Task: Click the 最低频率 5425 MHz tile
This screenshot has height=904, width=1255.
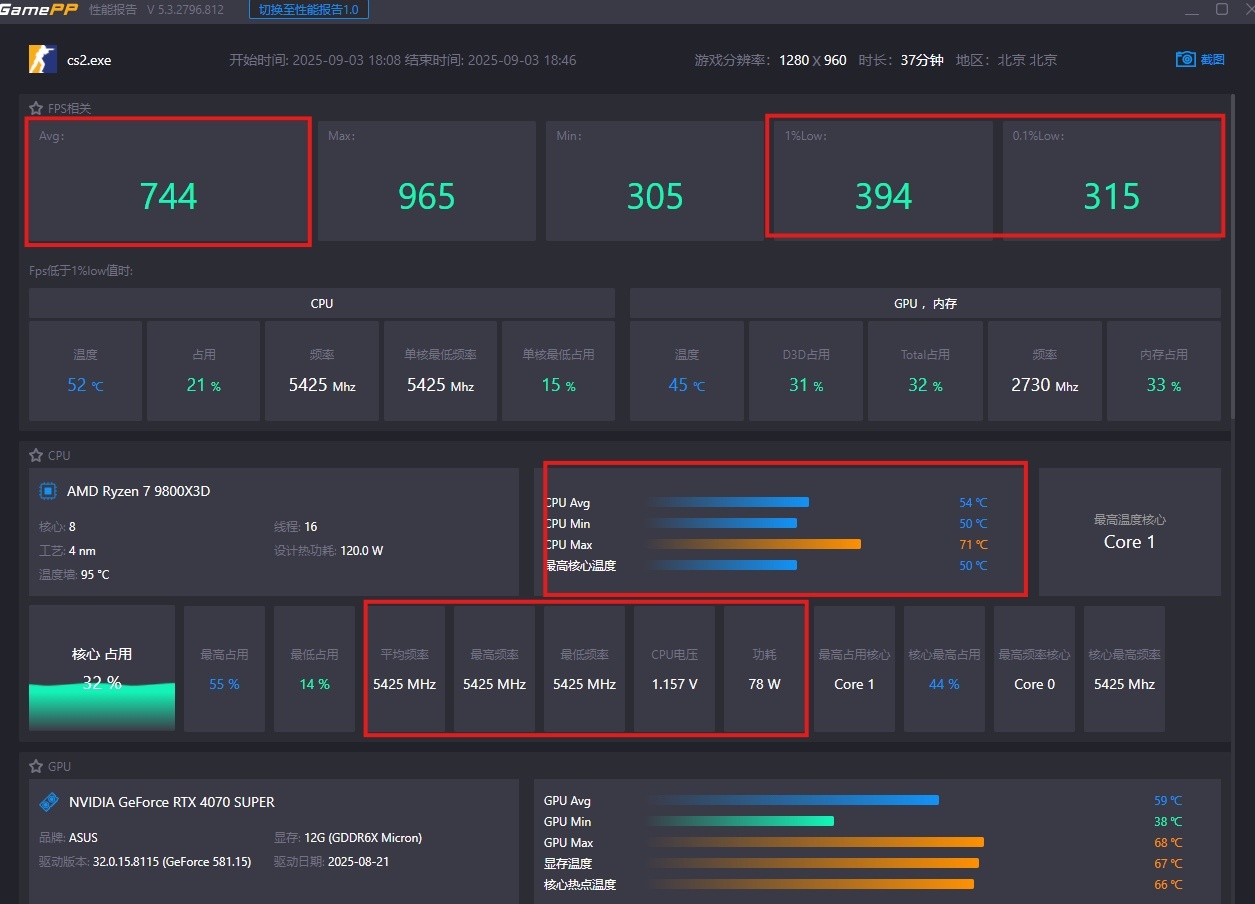Action: [584, 668]
